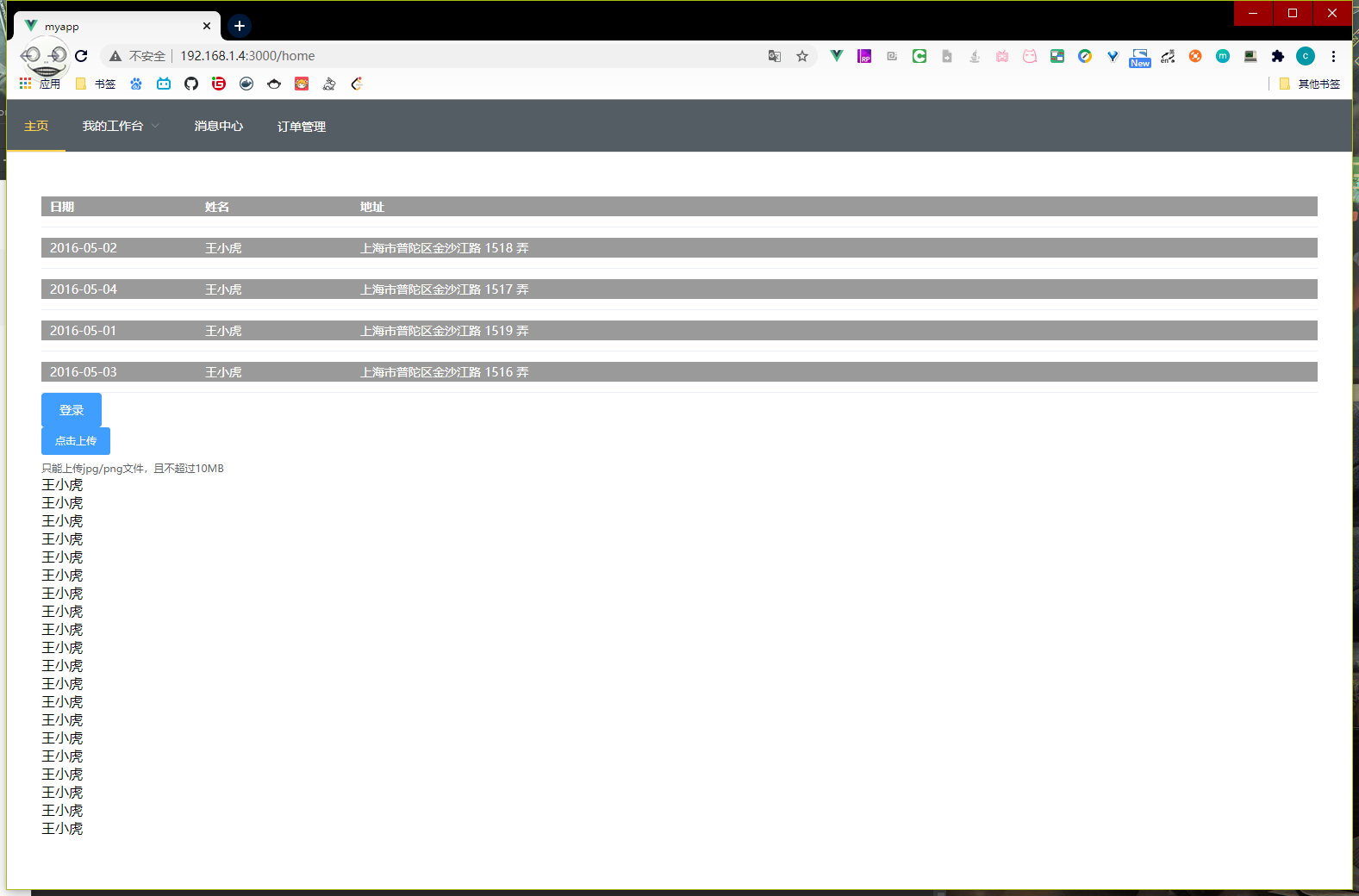
Task: Open the Chrome three-dot menu
Action: click(x=1333, y=56)
